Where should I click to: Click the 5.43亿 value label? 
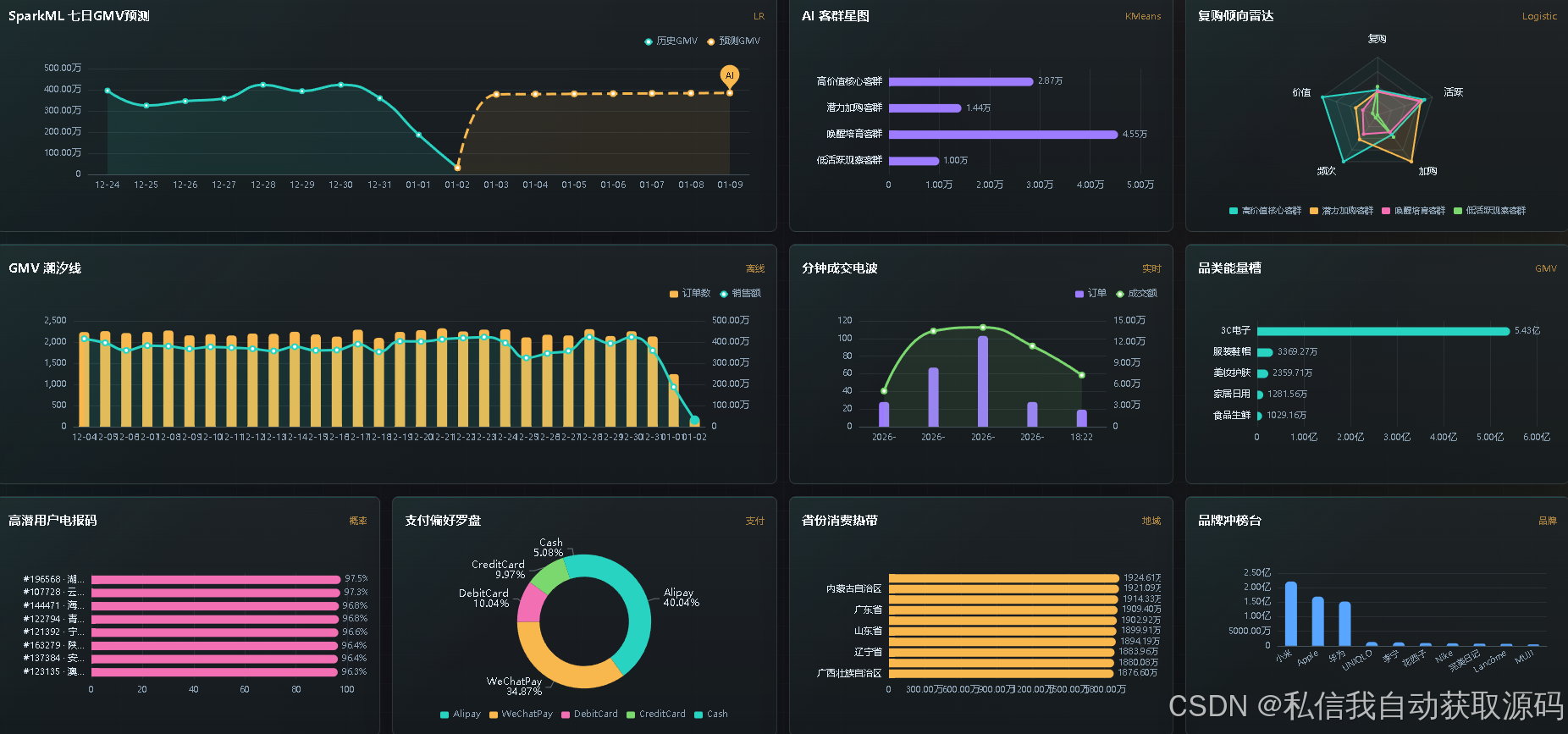[1527, 331]
